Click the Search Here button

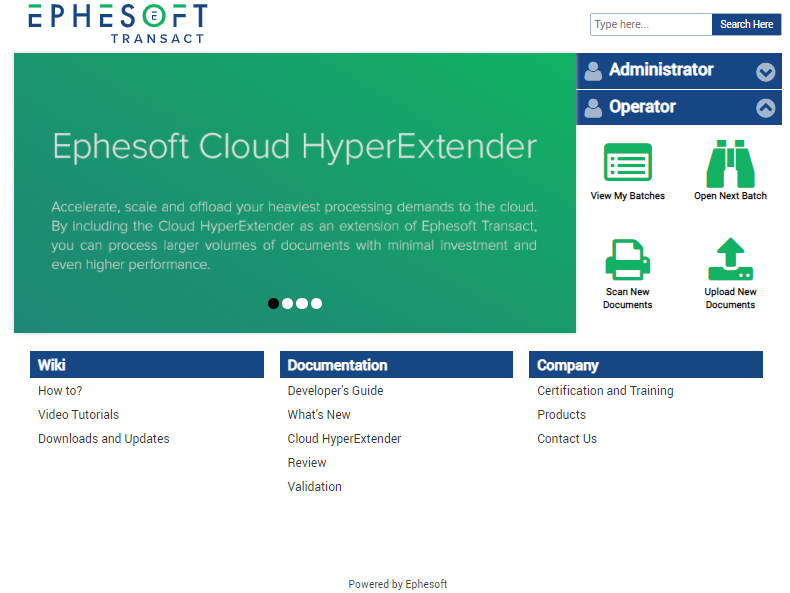pyautogui.click(x=746, y=24)
